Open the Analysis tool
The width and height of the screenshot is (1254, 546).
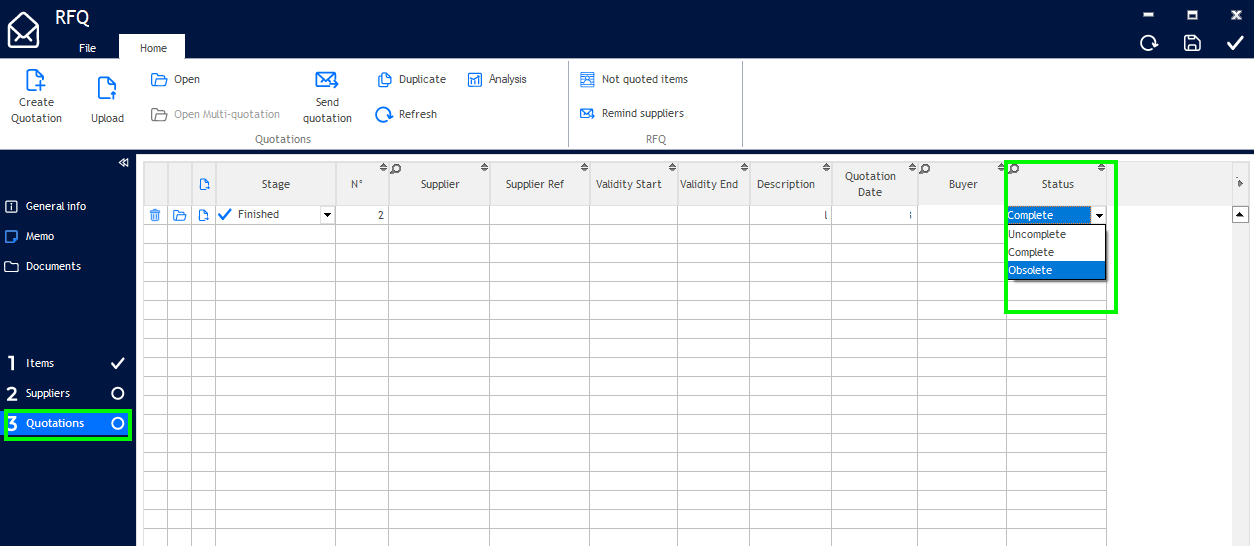(x=497, y=80)
